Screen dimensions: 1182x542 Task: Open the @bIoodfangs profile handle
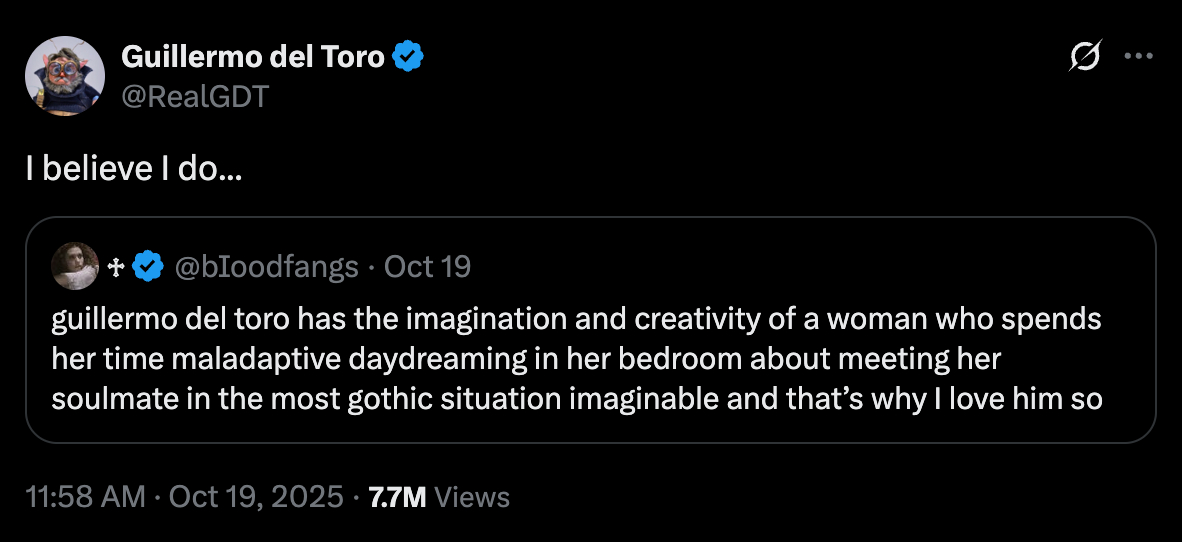[x=267, y=267]
